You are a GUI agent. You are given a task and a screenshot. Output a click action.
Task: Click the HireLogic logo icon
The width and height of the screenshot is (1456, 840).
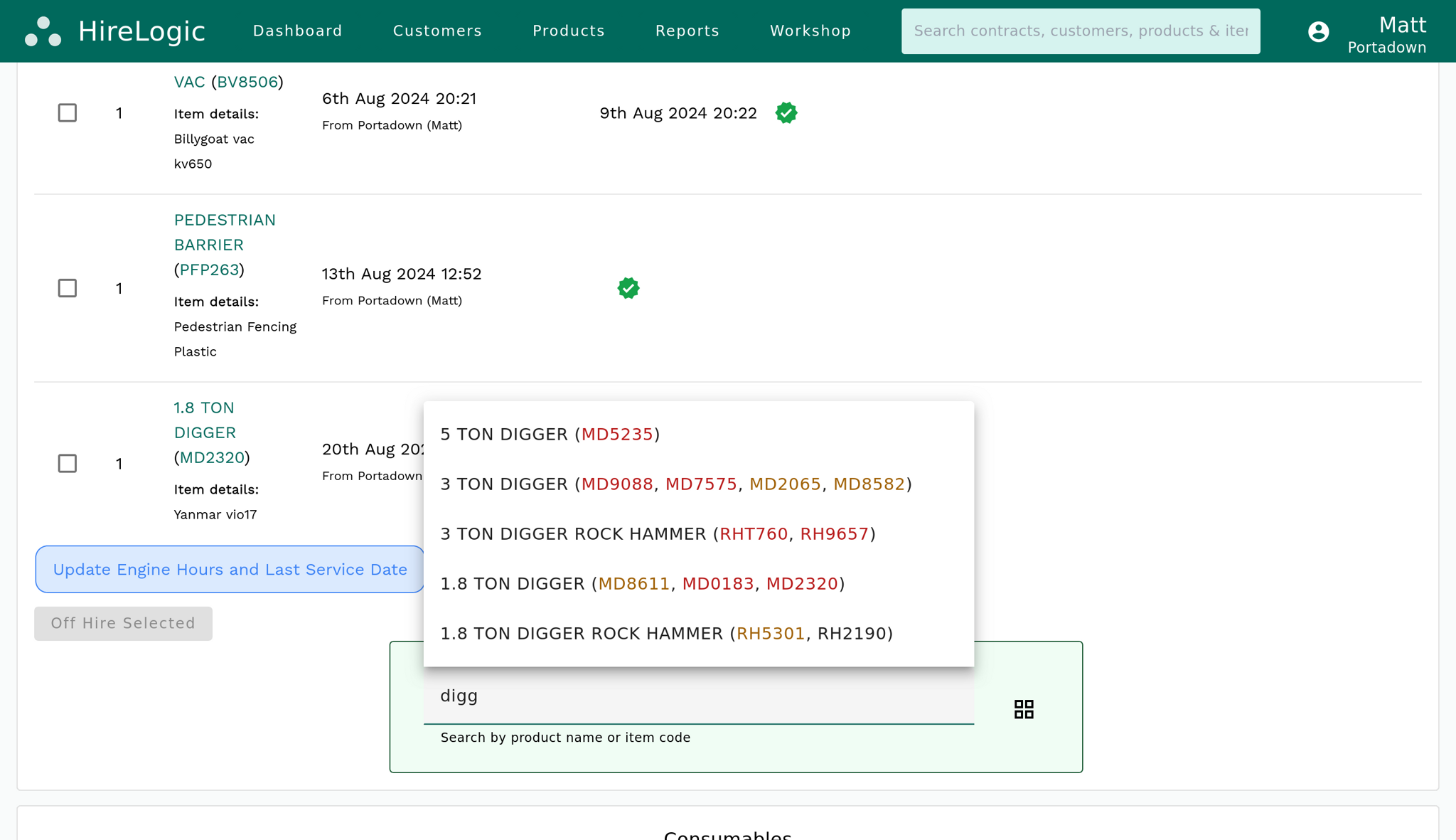pyautogui.click(x=43, y=31)
